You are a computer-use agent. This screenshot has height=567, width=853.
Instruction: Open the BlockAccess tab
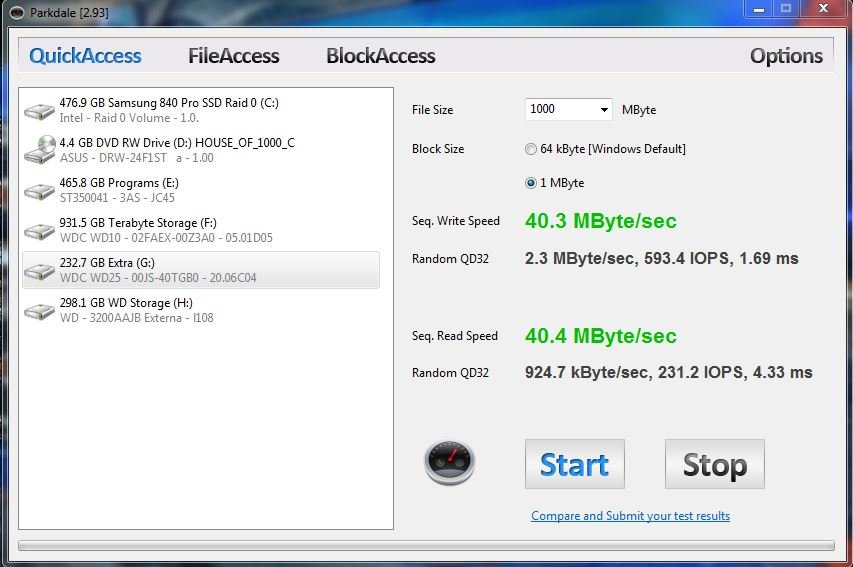pyautogui.click(x=381, y=56)
